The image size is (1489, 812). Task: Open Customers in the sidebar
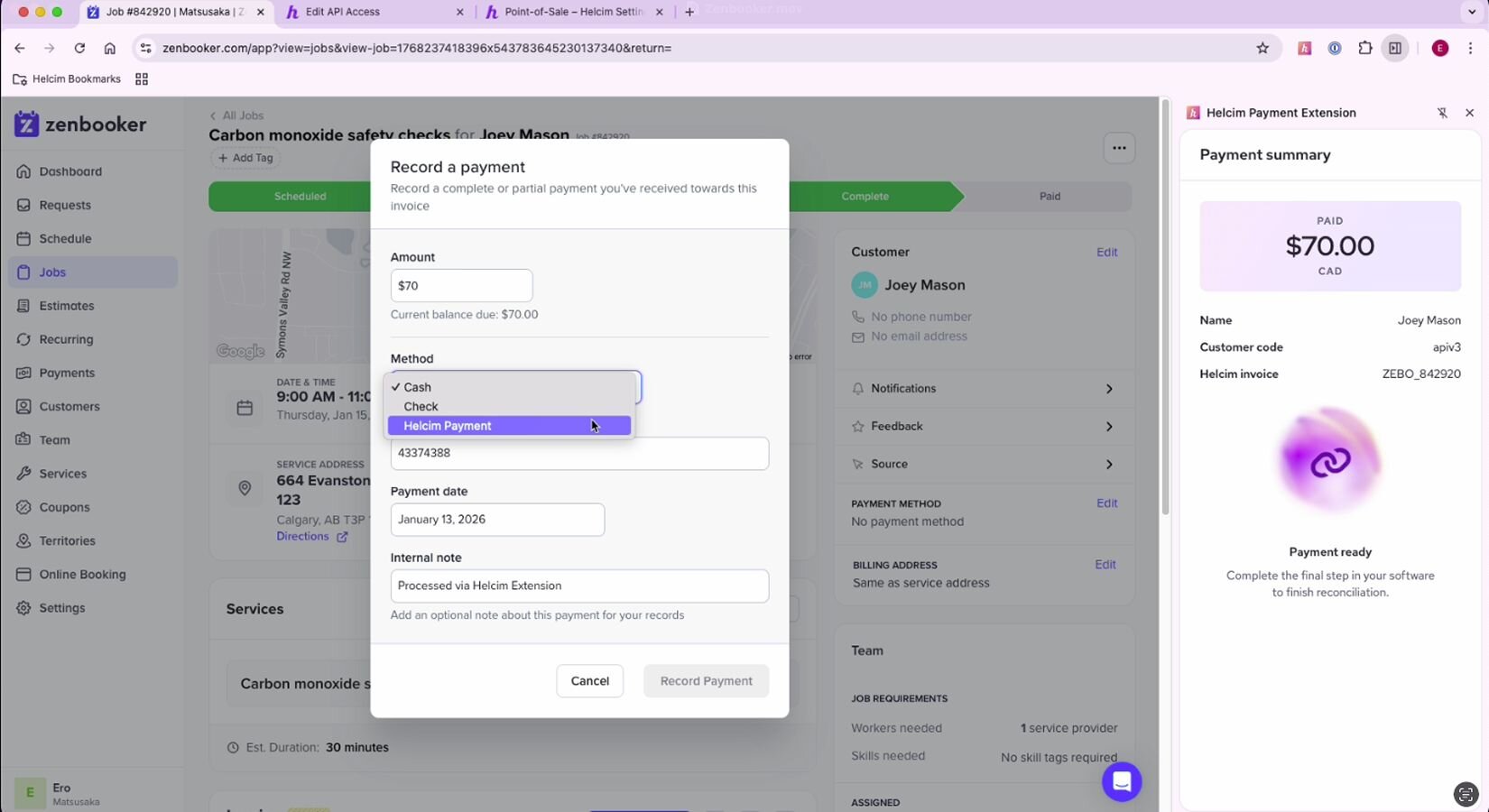tap(93, 406)
